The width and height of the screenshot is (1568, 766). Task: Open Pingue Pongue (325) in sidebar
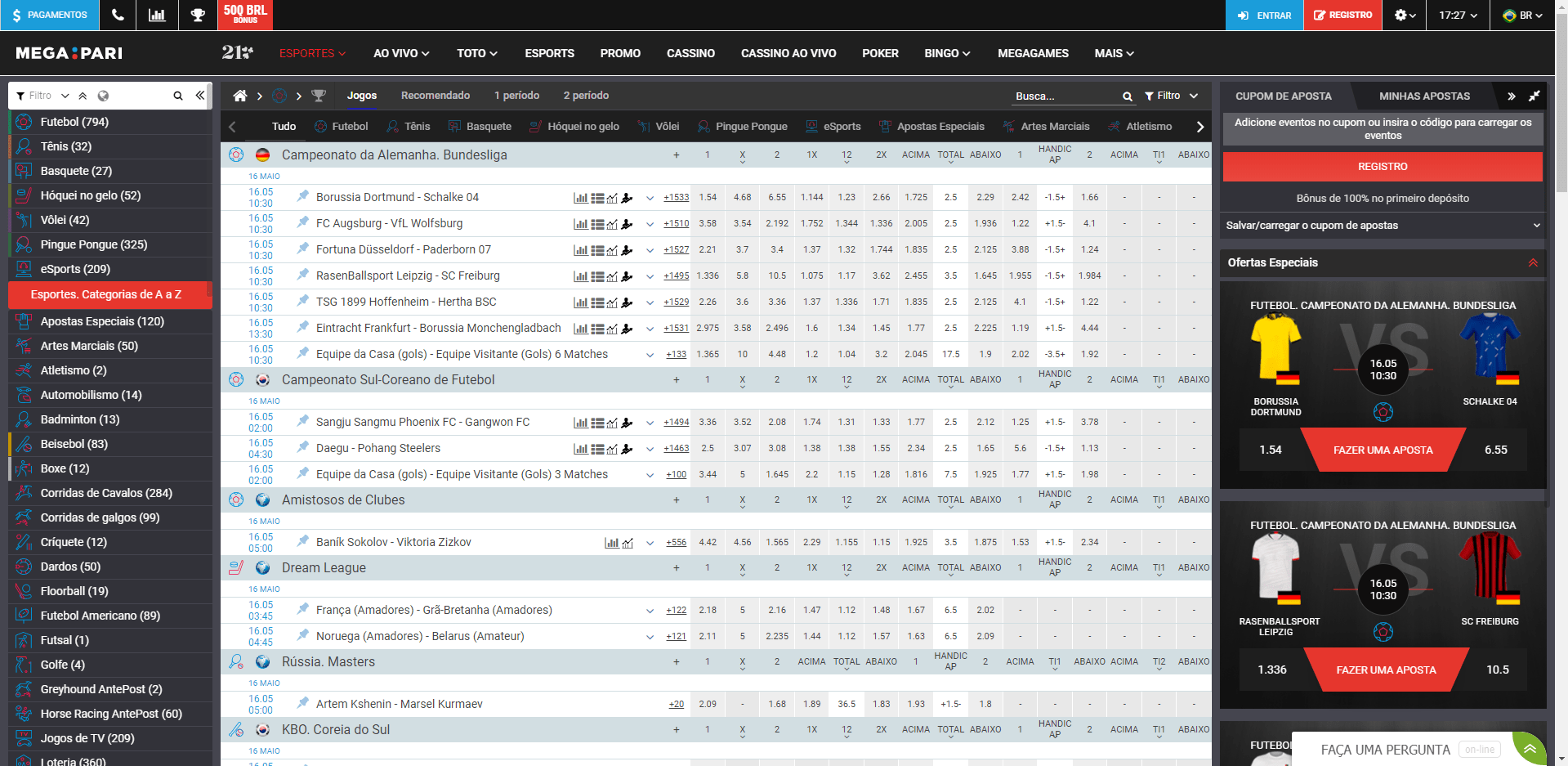coord(111,244)
